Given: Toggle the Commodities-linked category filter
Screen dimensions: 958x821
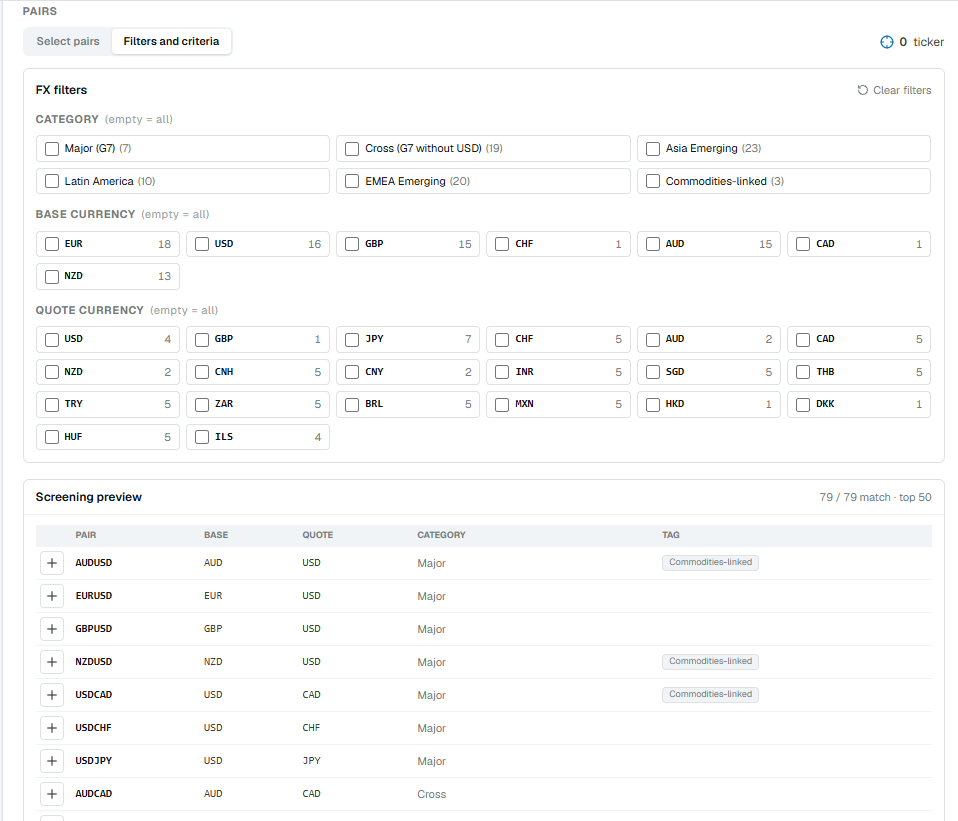Looking at the screenshot, I should tap(653, 181).
